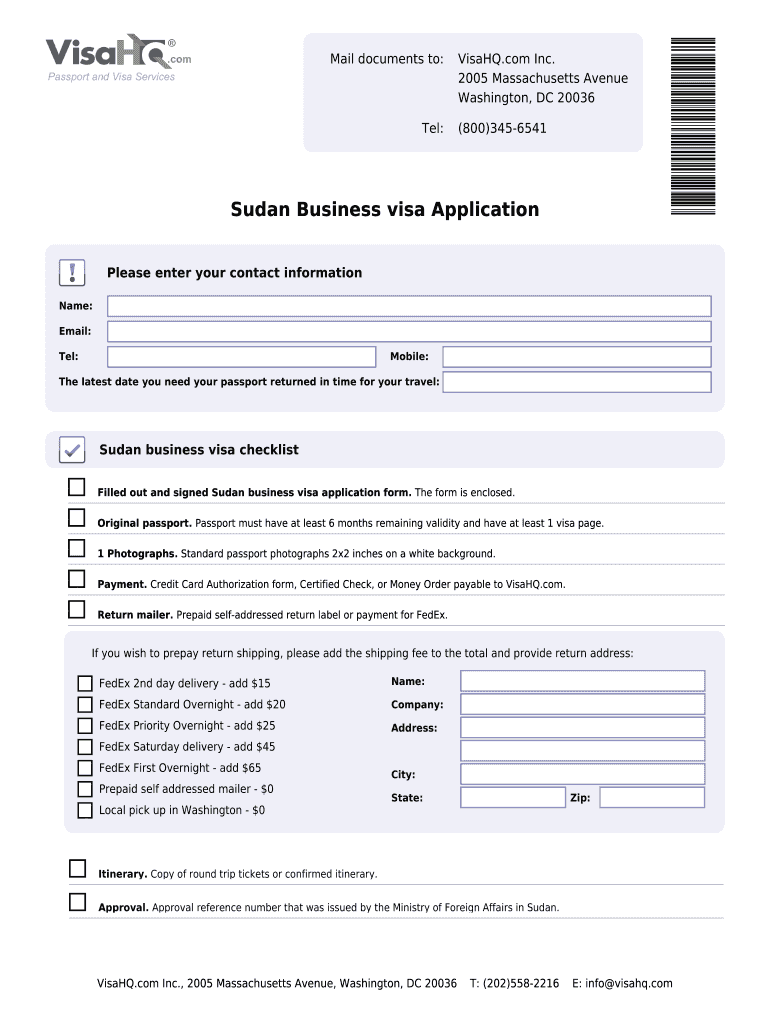
Task: Click the barcode at top right
Action: click(x=693, y=125)
